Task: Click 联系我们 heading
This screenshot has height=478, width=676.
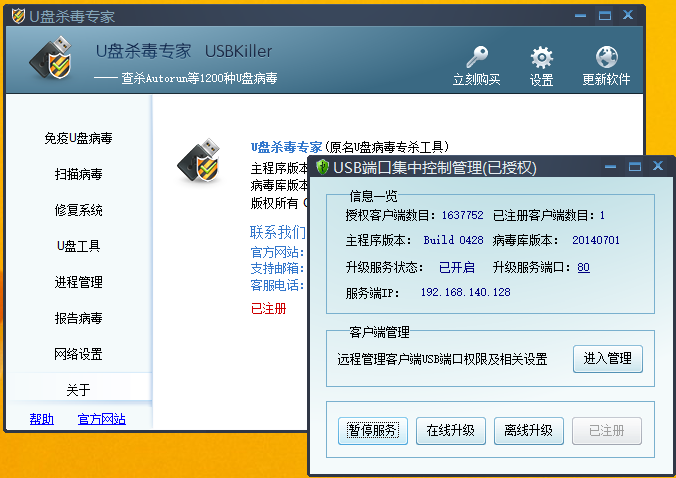Action: [x=278, y=232]
